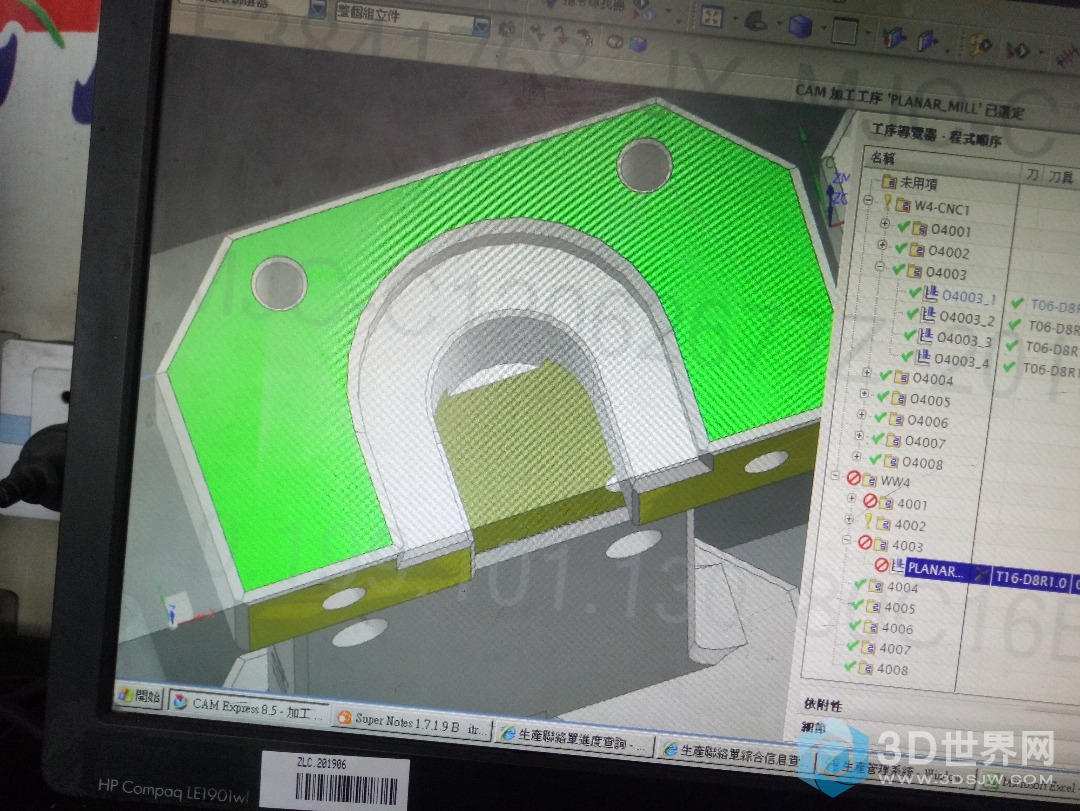Expand the O4005 program group
Viewport: 1080px width, 811px height.
point(864,393)
